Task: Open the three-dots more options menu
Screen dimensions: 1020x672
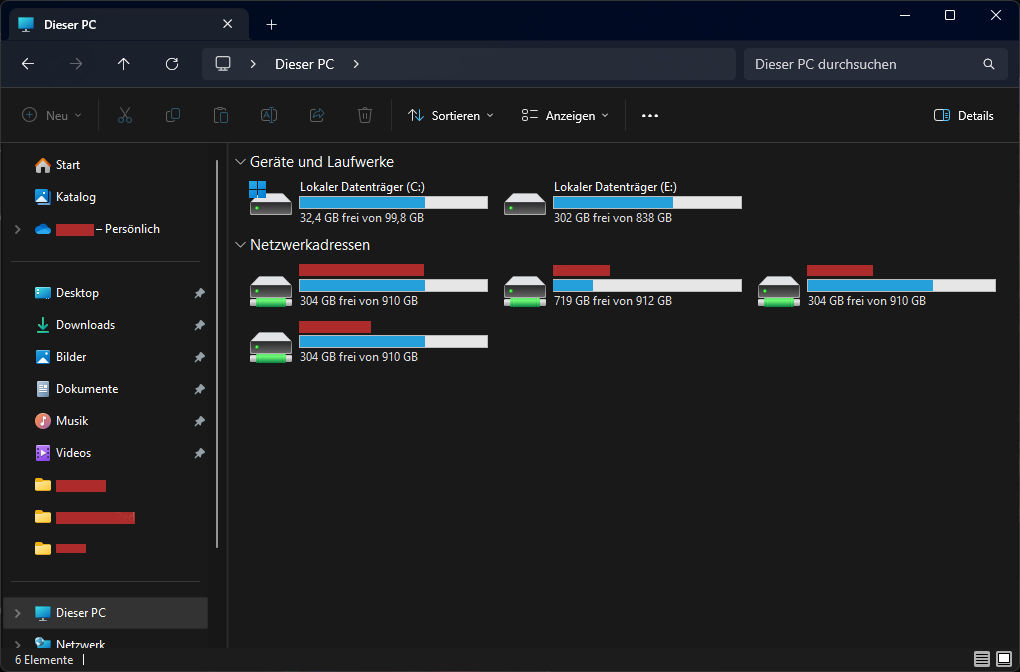Action: coord(650,116)
